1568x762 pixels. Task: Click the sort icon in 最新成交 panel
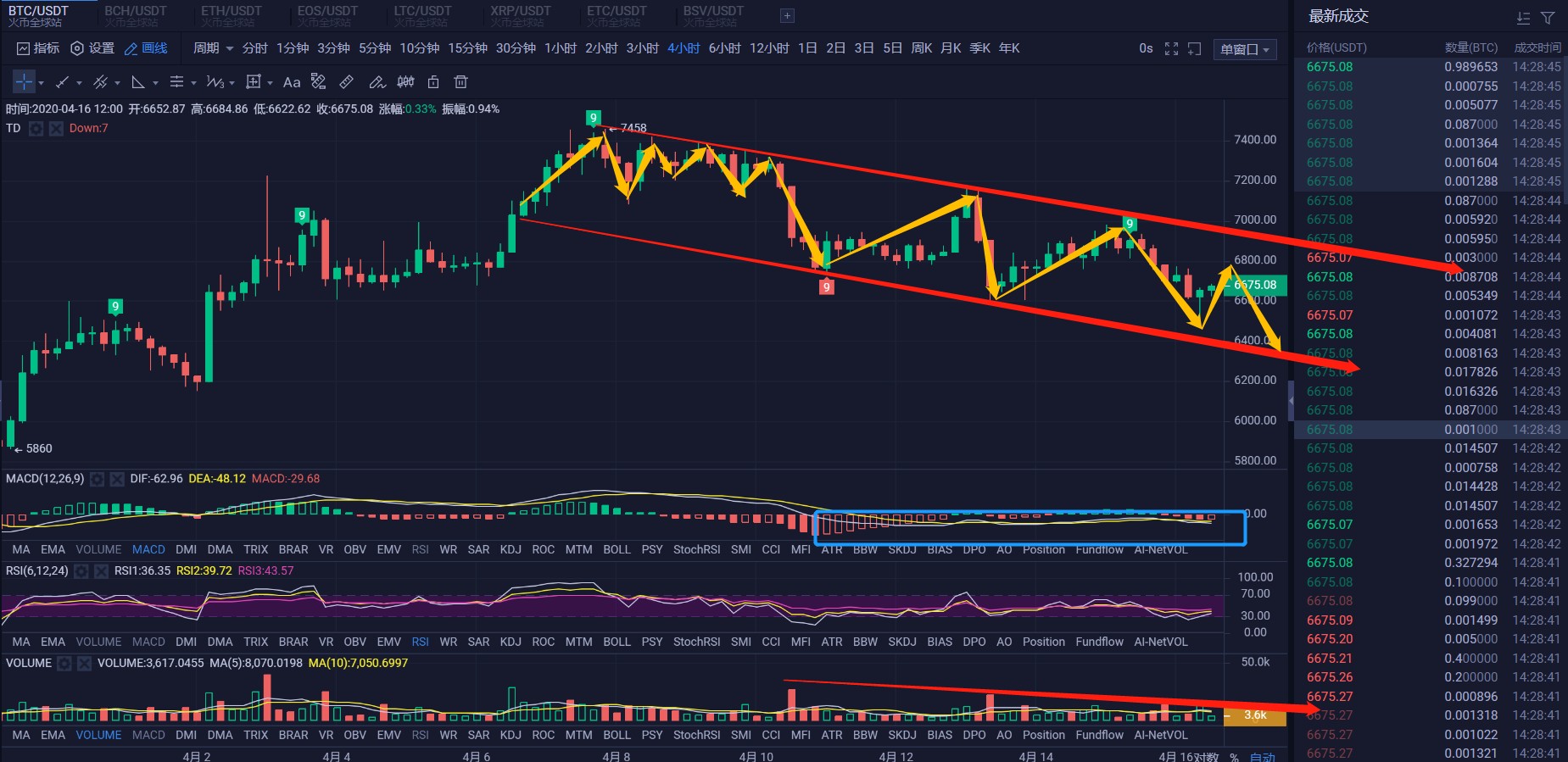pos(1523,18)
